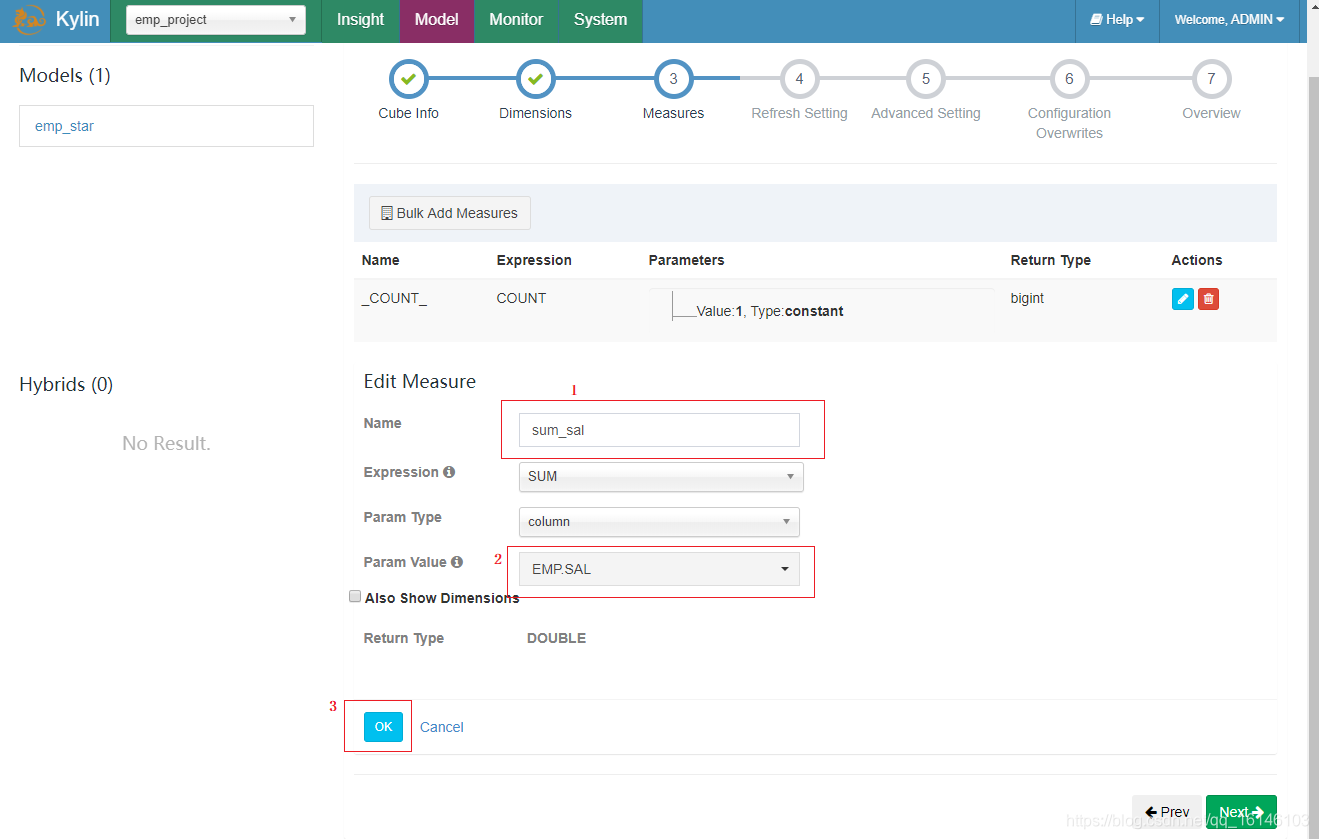
Task: Click Expression info icon
Action: (x=449, y=472)
